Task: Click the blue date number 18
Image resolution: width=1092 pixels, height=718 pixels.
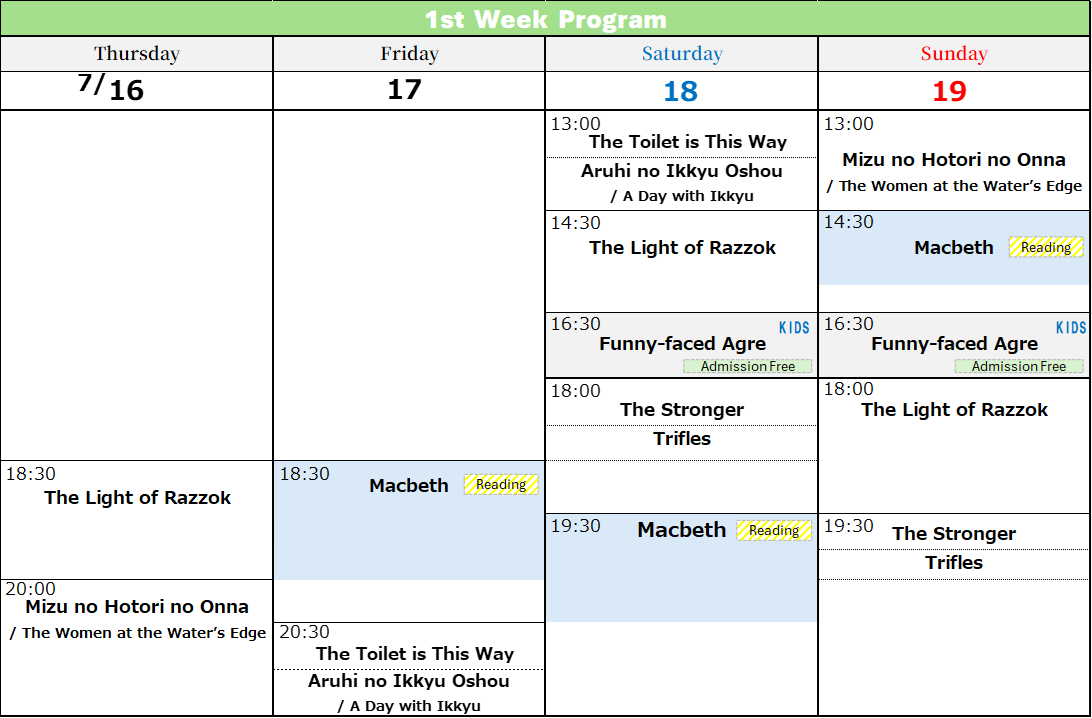Action: pos(681,92)
